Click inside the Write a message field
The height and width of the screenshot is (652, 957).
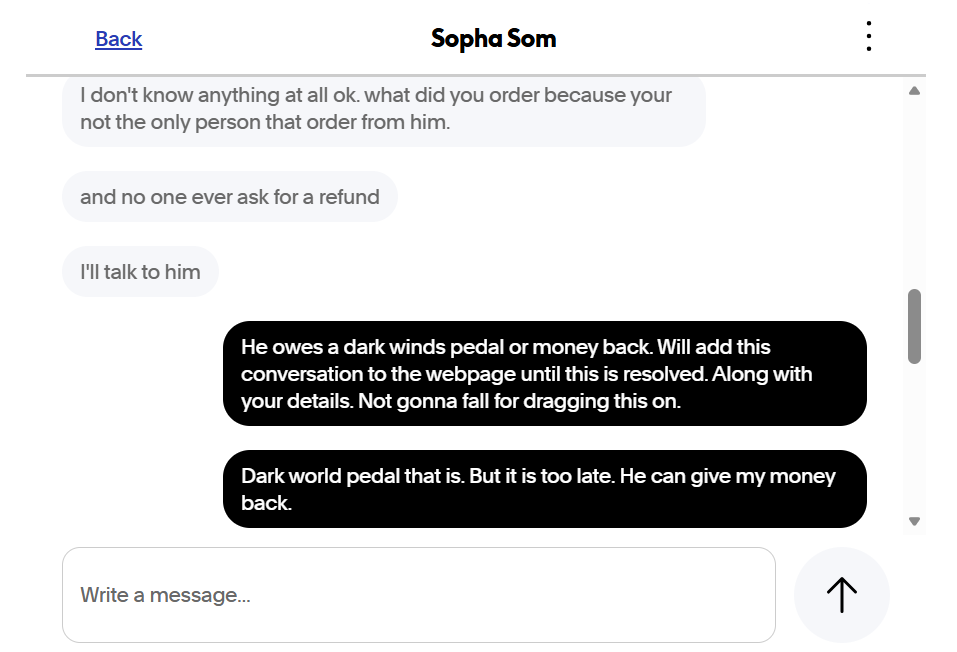click(419, 594)
